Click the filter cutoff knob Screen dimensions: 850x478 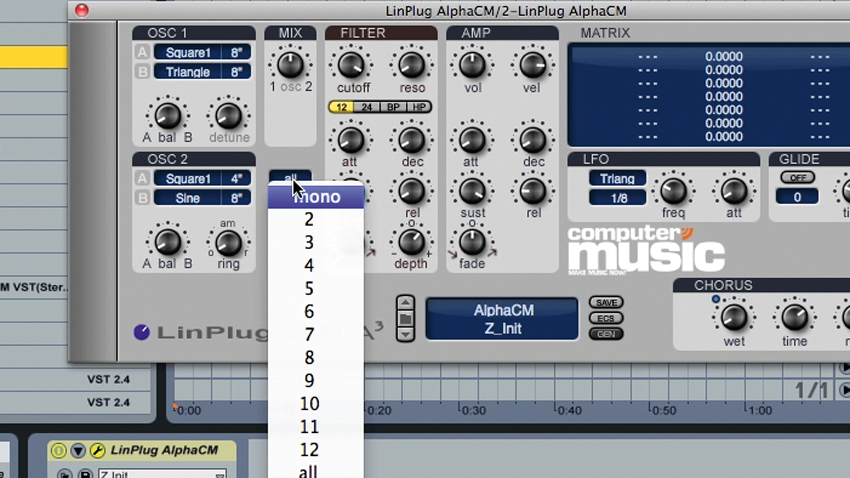[x=351, y=65]
